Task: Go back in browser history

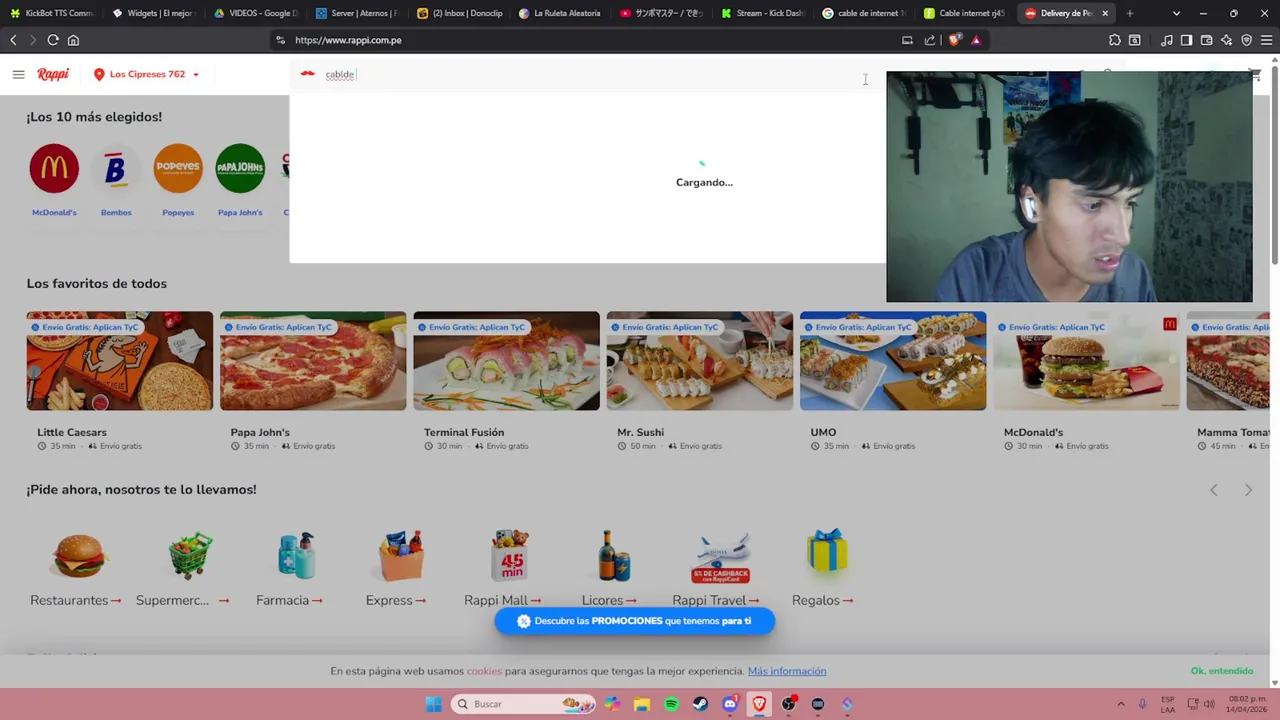Action: (13, 40)
